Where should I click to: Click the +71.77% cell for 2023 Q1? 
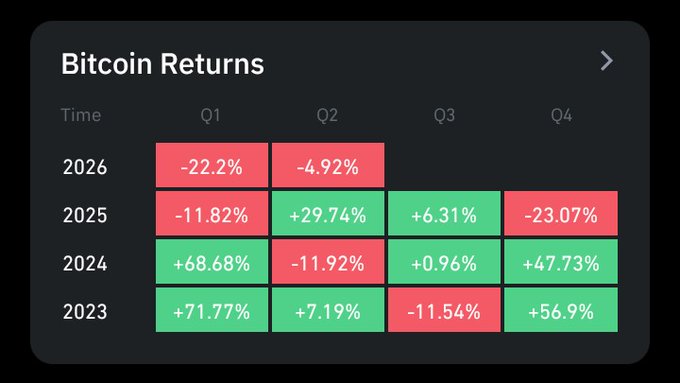212,310
